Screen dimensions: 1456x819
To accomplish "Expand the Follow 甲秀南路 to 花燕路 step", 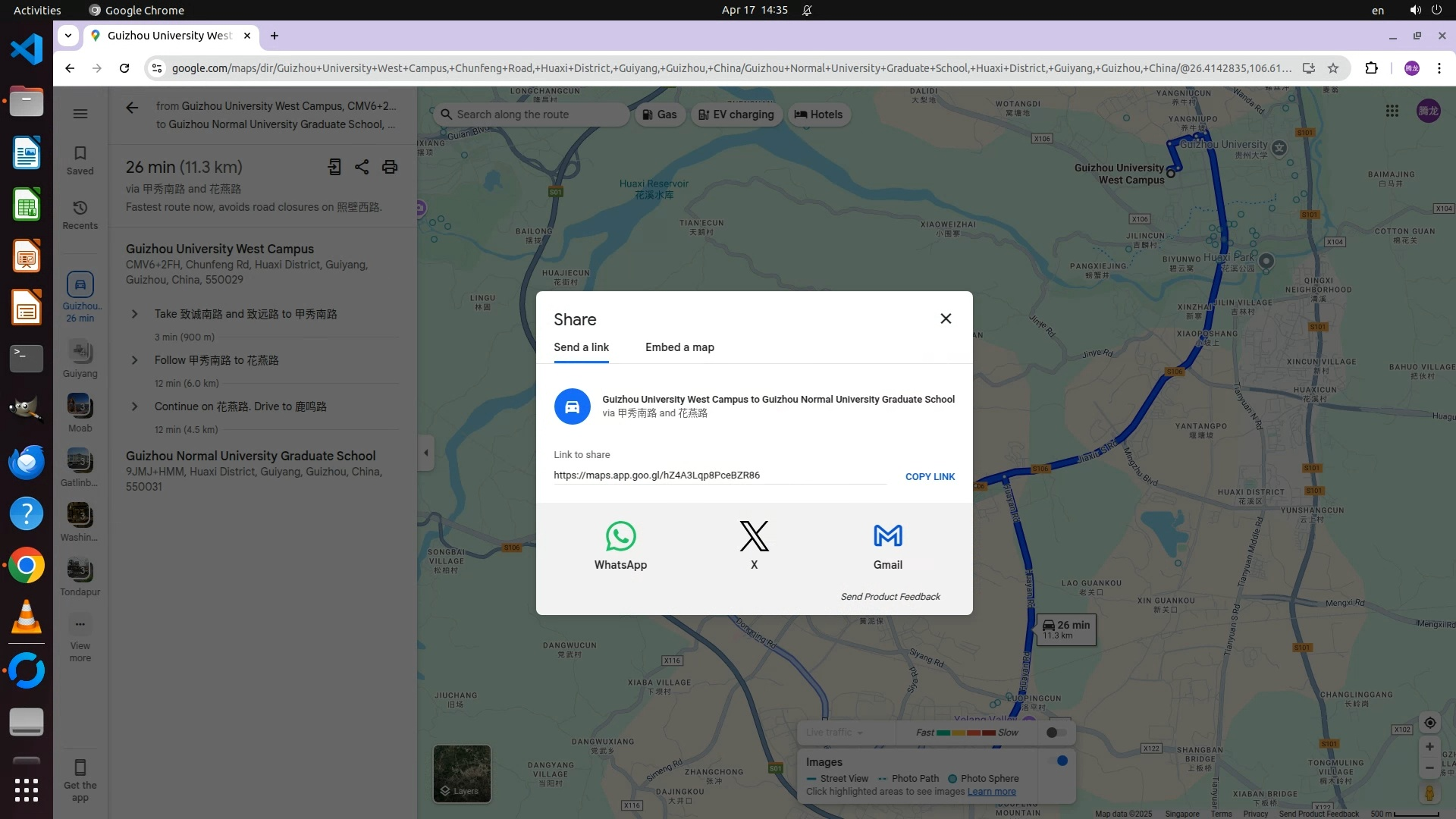I will [x=135, y=360].
